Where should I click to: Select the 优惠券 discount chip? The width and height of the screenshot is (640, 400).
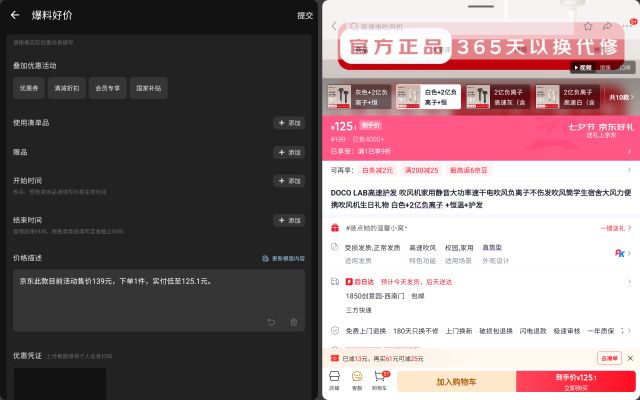point(29,88)
